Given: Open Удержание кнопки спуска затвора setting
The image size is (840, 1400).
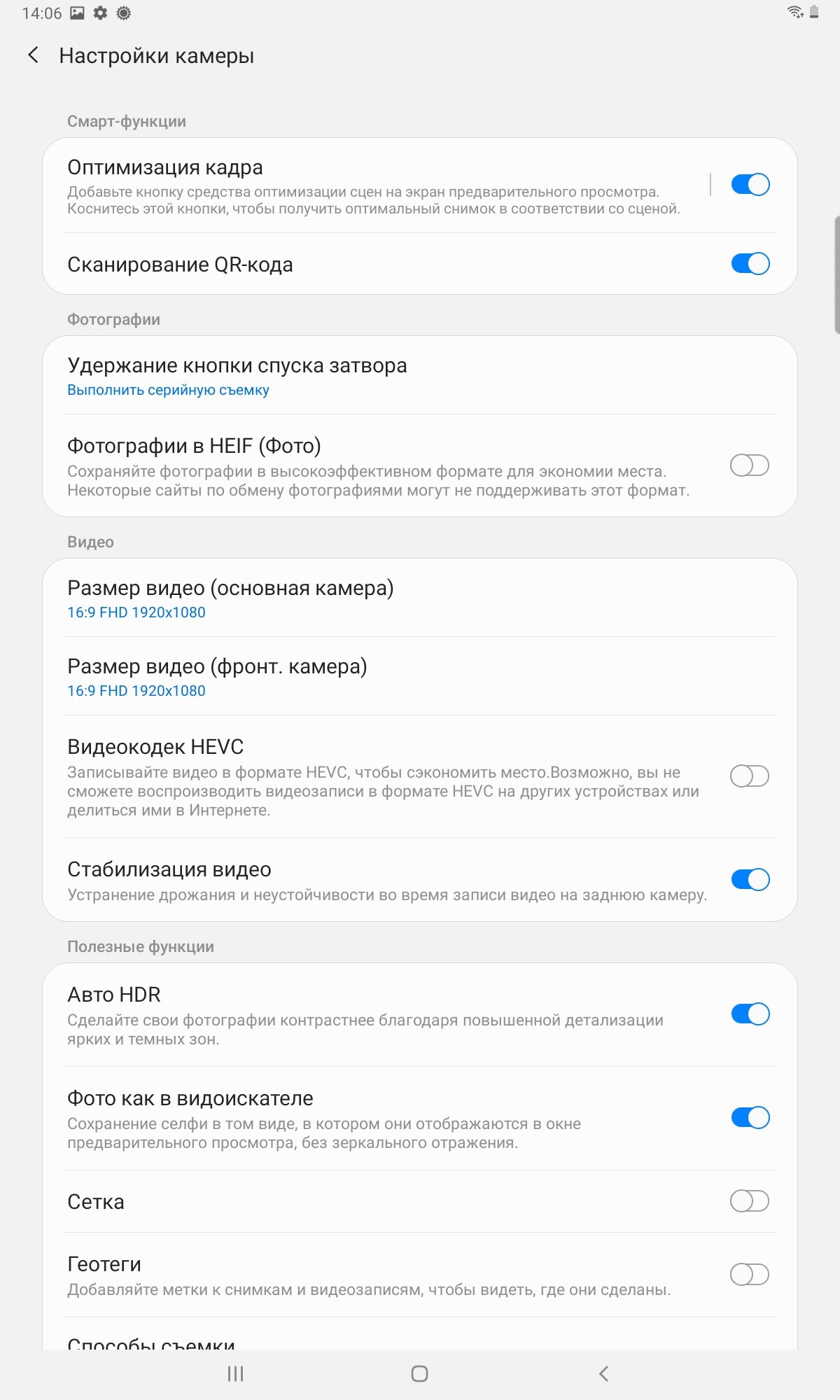Looking at the screenshot, I should pyautogui.click(x=420, y=376).
